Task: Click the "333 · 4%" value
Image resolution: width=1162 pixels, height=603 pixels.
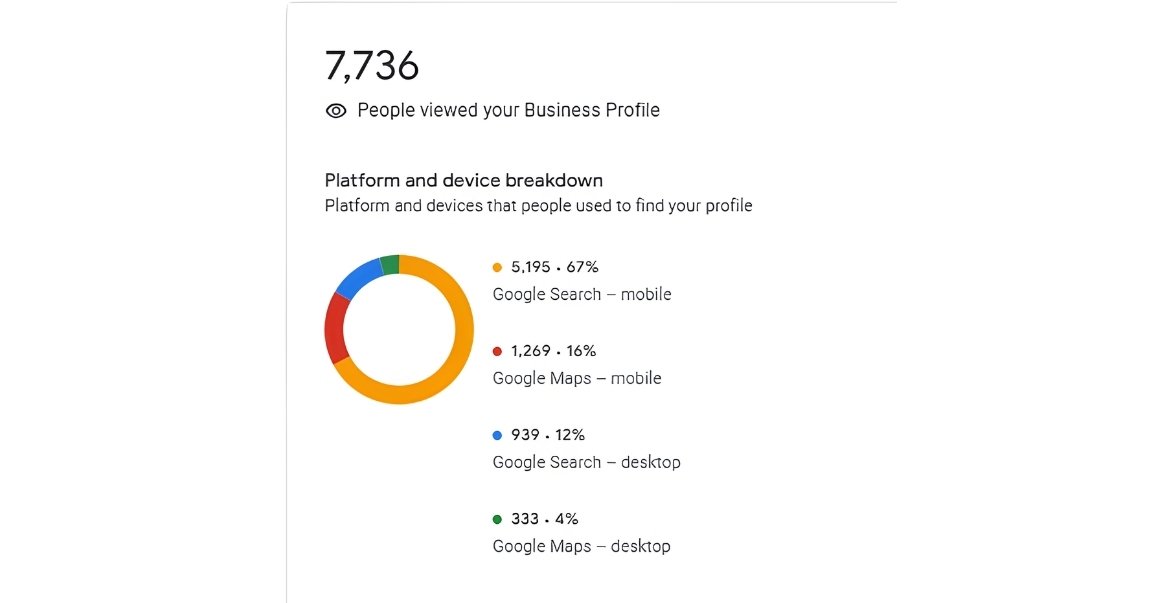Action: pos(544,519)
